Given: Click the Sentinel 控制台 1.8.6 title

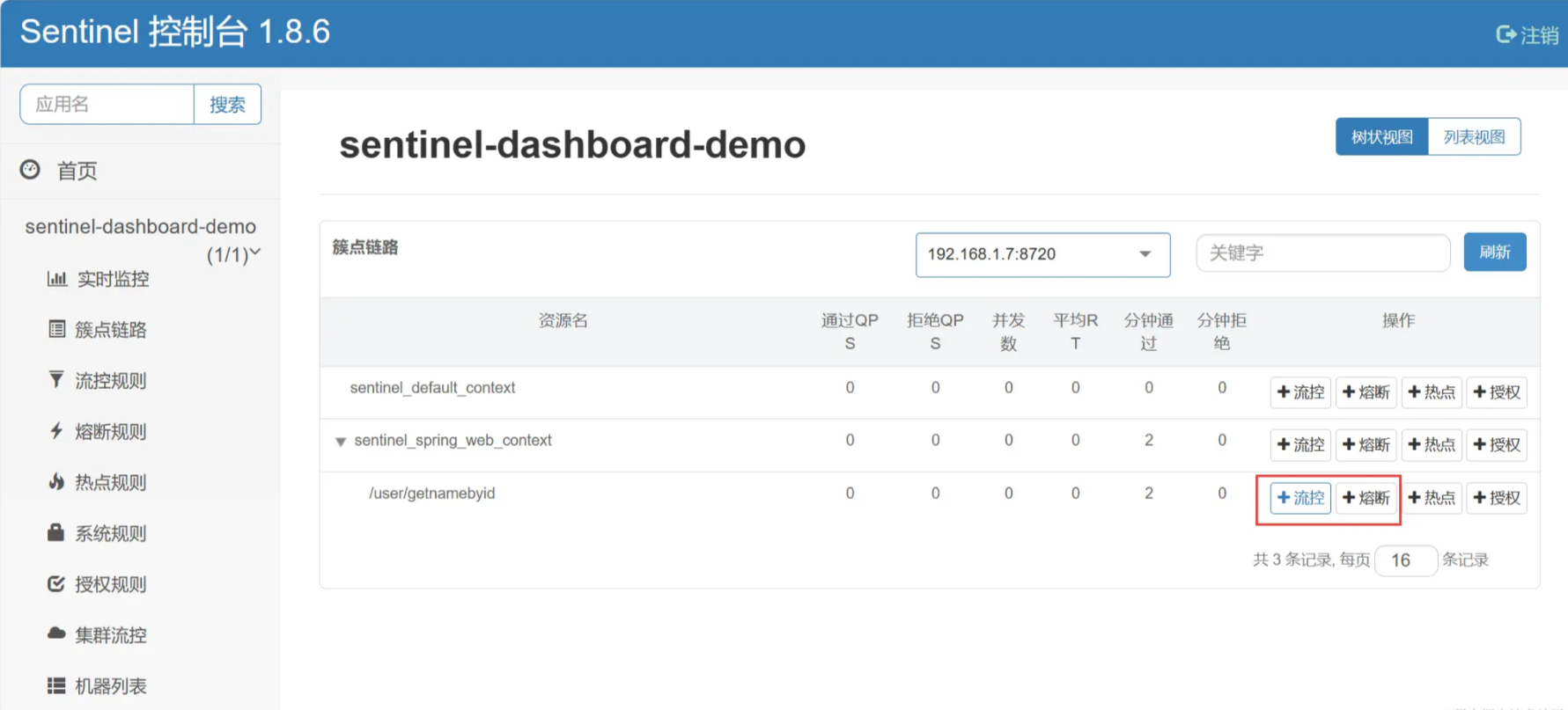Looking at the screenshot, I should [175, 32].
